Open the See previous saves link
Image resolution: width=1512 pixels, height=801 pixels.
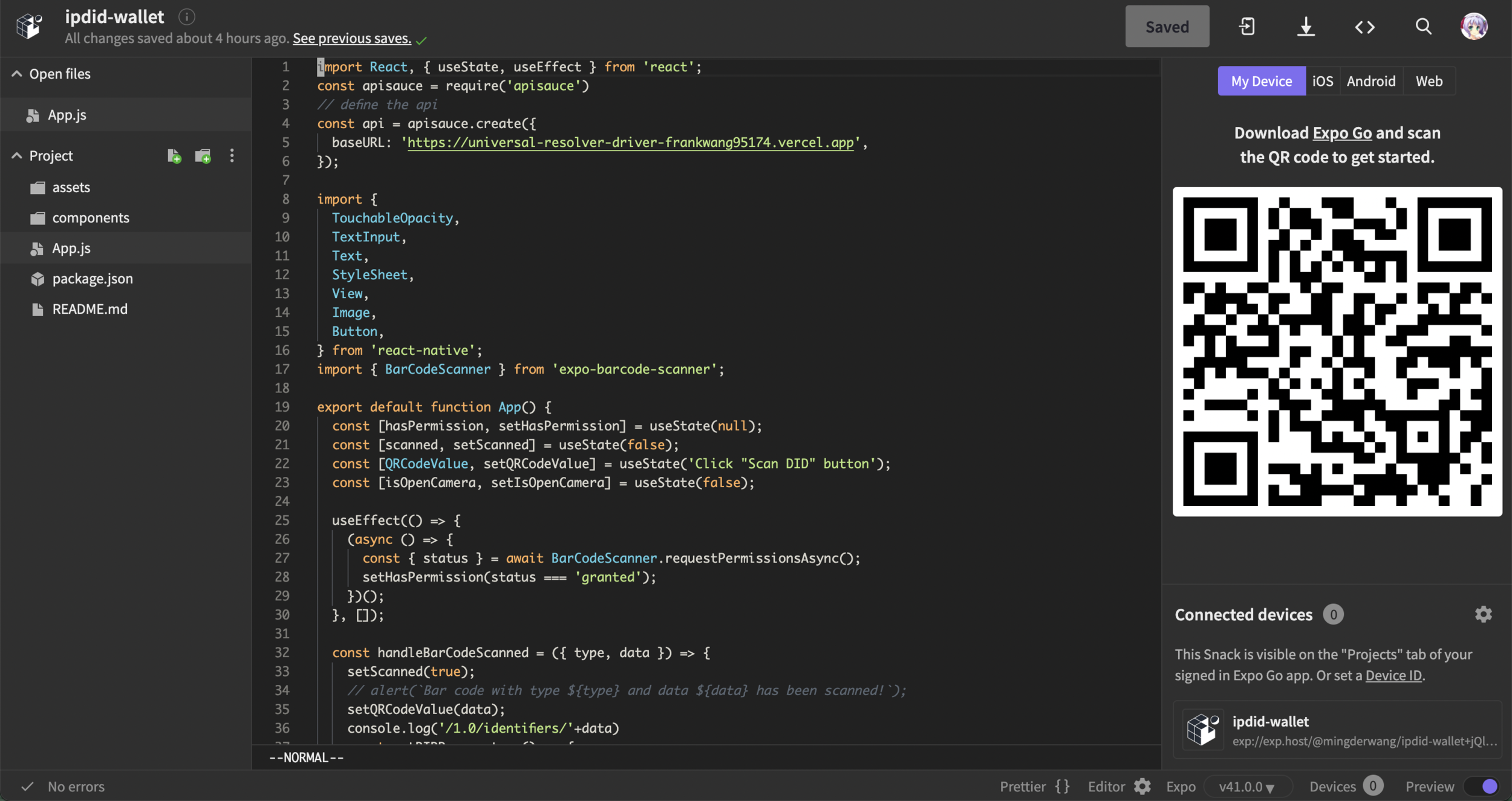click(x=351, y=38)
